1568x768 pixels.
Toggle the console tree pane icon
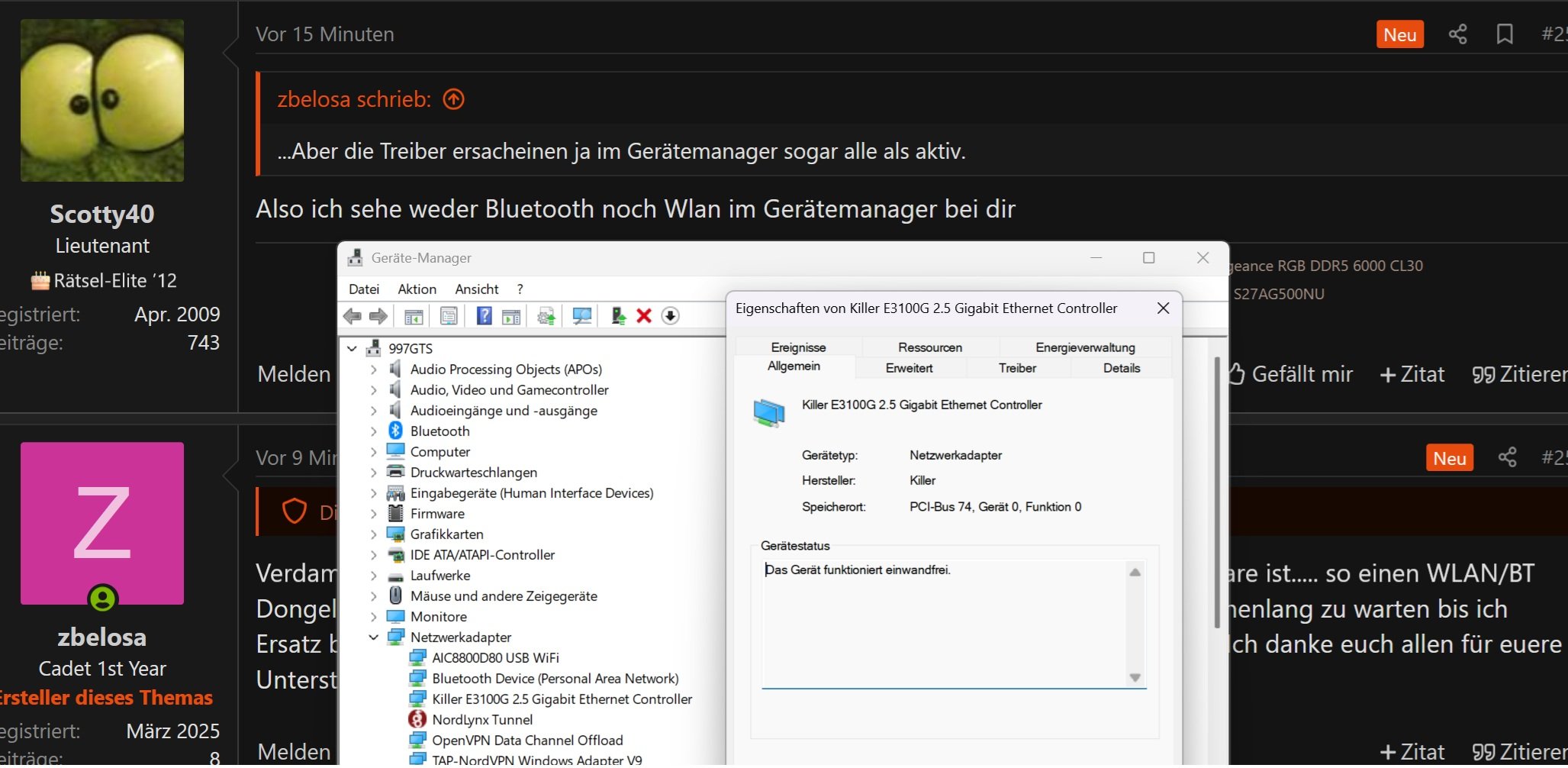click(414, 316)
